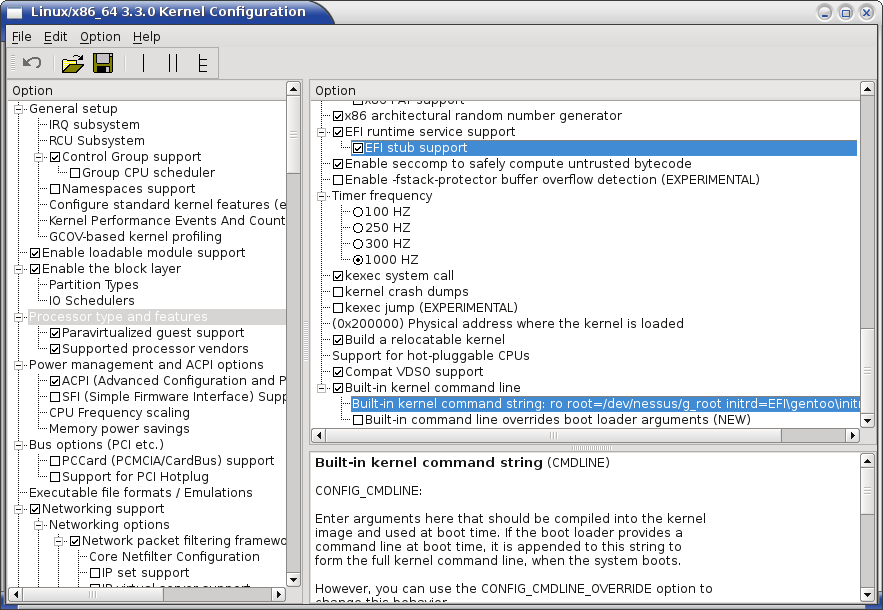Screen dimensions: 883x610
Task: Enable kernel crash dumps
Action: (x=337, y=291)
